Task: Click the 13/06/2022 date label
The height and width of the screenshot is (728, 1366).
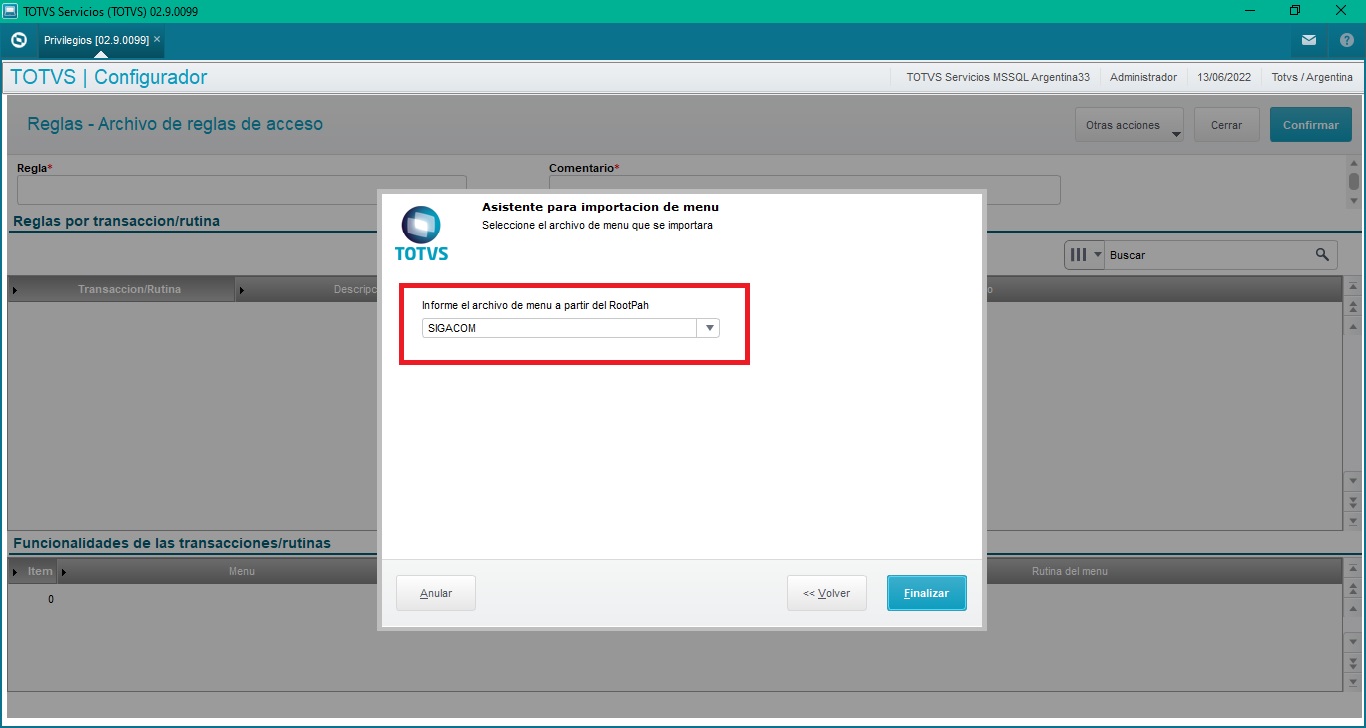Action: tap(1224, 77)
